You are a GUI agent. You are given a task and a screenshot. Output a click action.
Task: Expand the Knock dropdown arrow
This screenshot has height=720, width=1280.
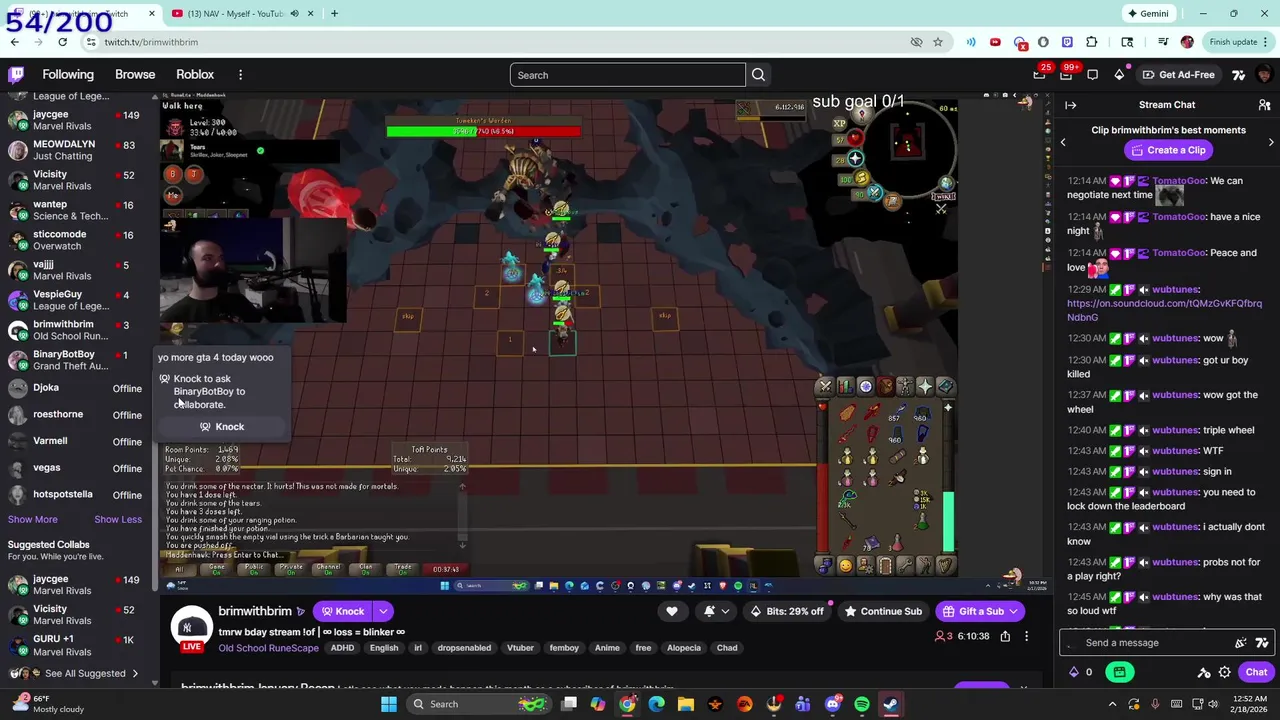[383, 611]
